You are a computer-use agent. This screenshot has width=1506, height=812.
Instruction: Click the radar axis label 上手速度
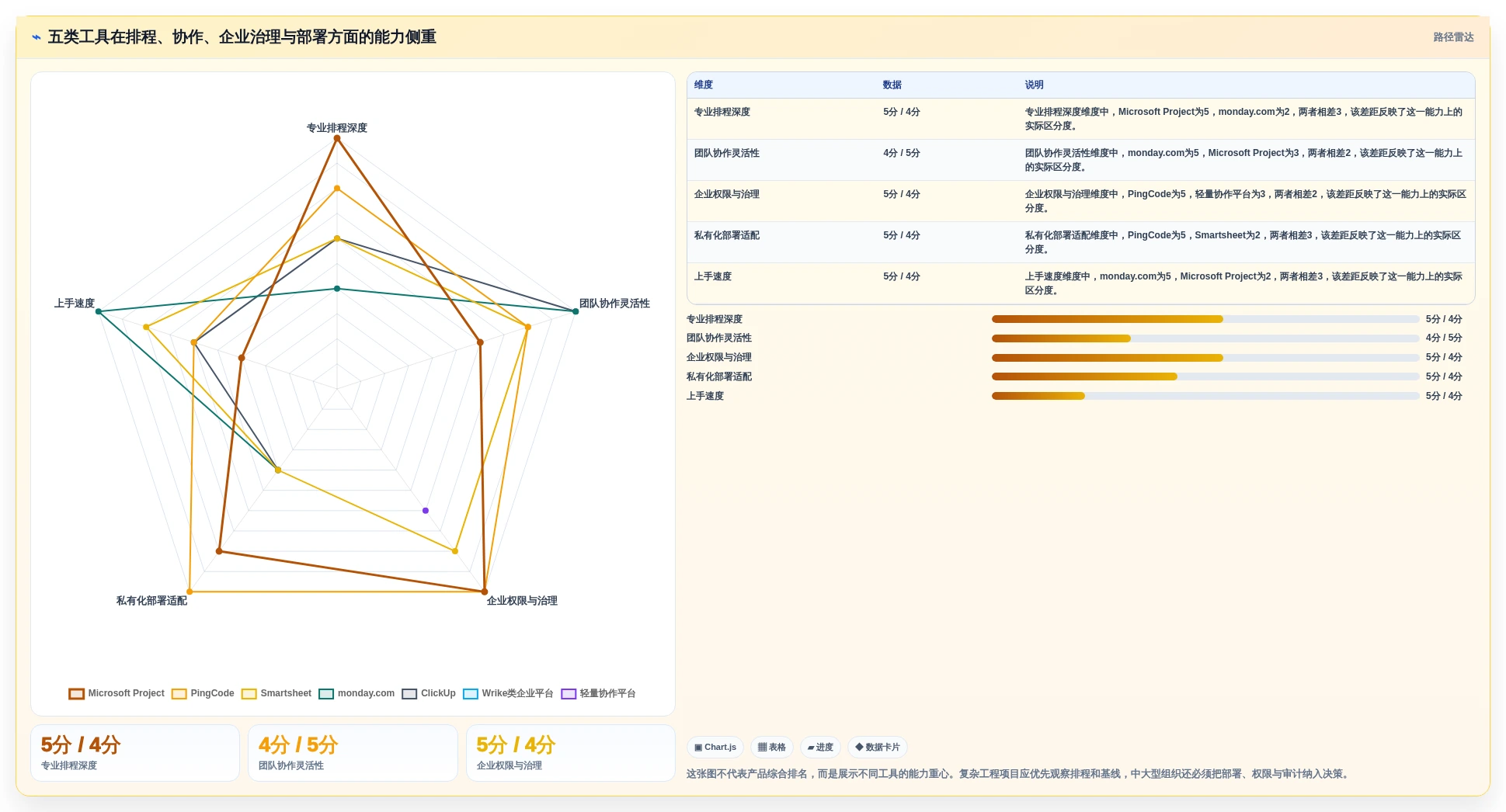pos(75,304)
